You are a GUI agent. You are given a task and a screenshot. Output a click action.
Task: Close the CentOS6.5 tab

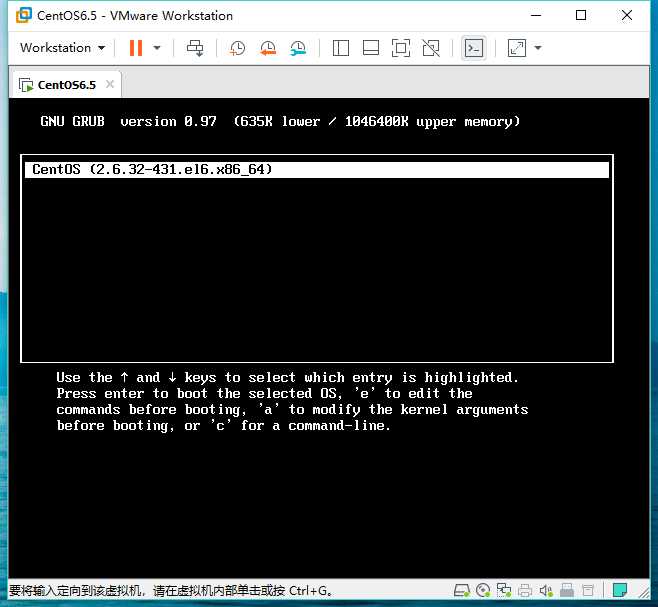pos(110,84)
